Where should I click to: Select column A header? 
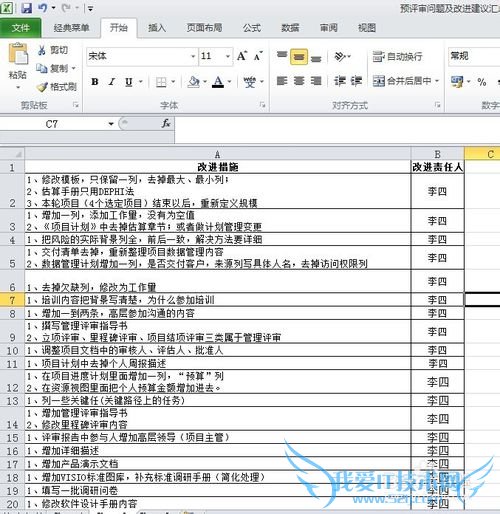point(217,154)
